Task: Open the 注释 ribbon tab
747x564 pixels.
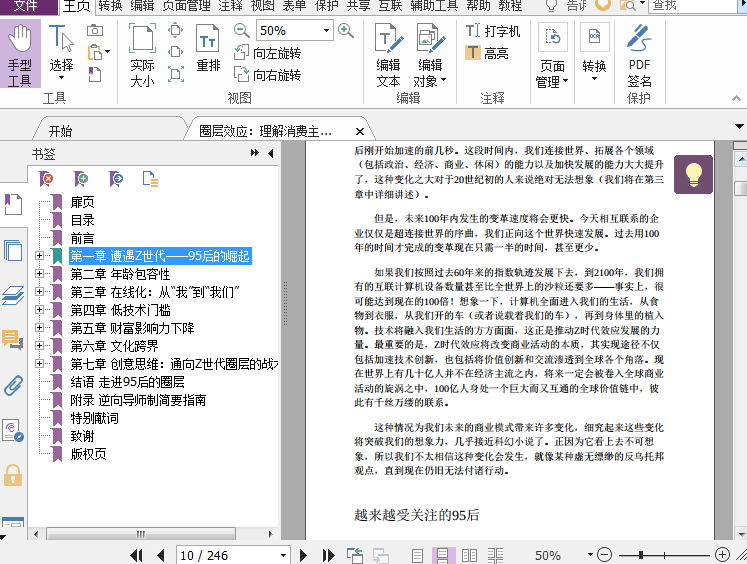Action: 229,6
